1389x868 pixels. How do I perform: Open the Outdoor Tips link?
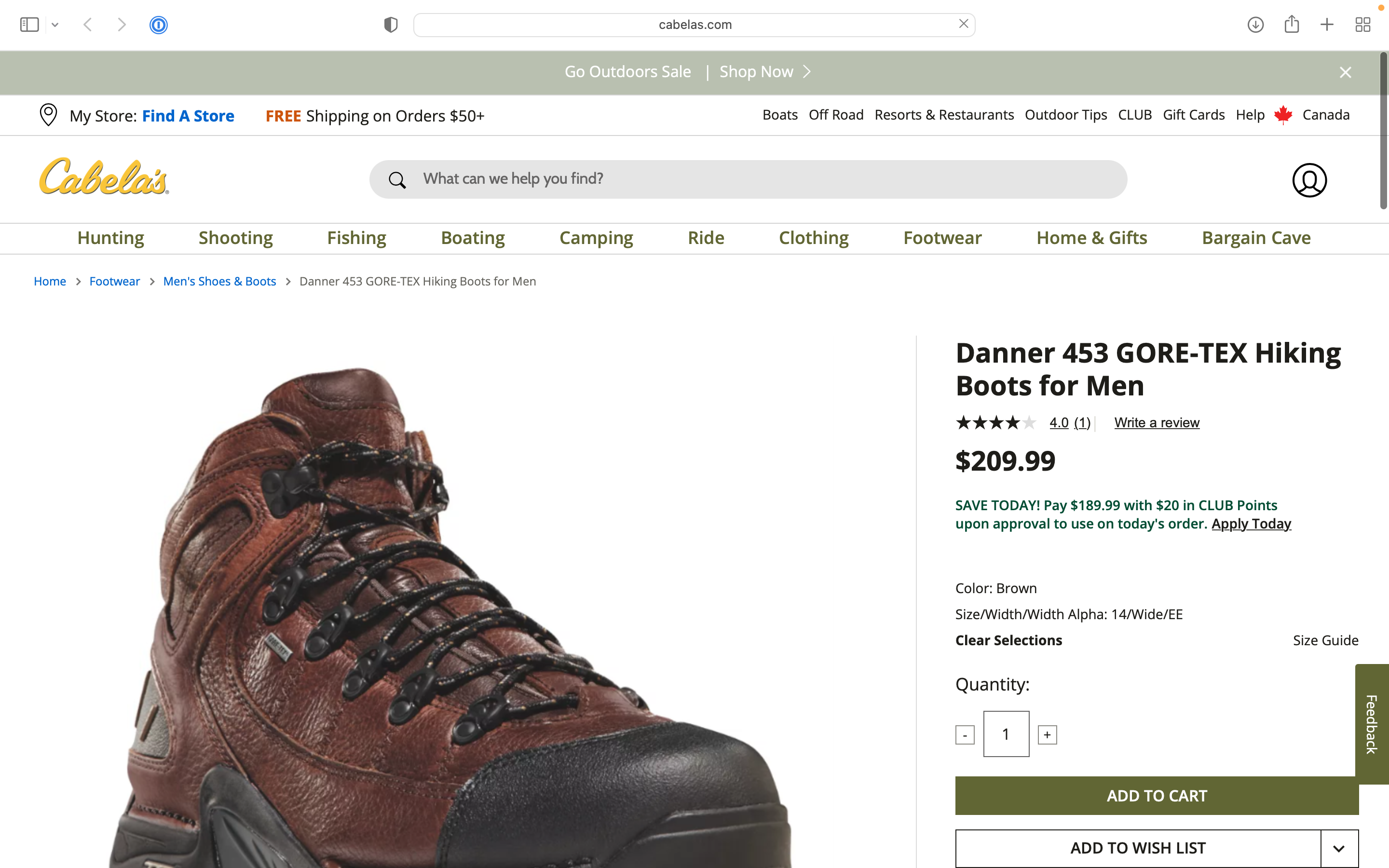pyautogui.click(x=1066, y=115)
